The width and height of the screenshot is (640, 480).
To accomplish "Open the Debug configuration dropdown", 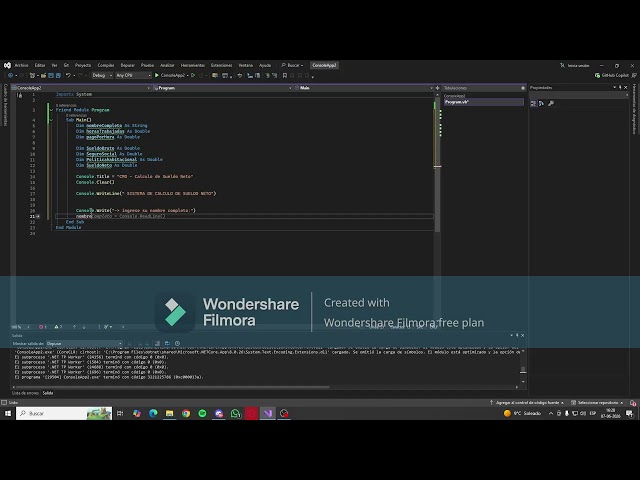I will [102, 76].
